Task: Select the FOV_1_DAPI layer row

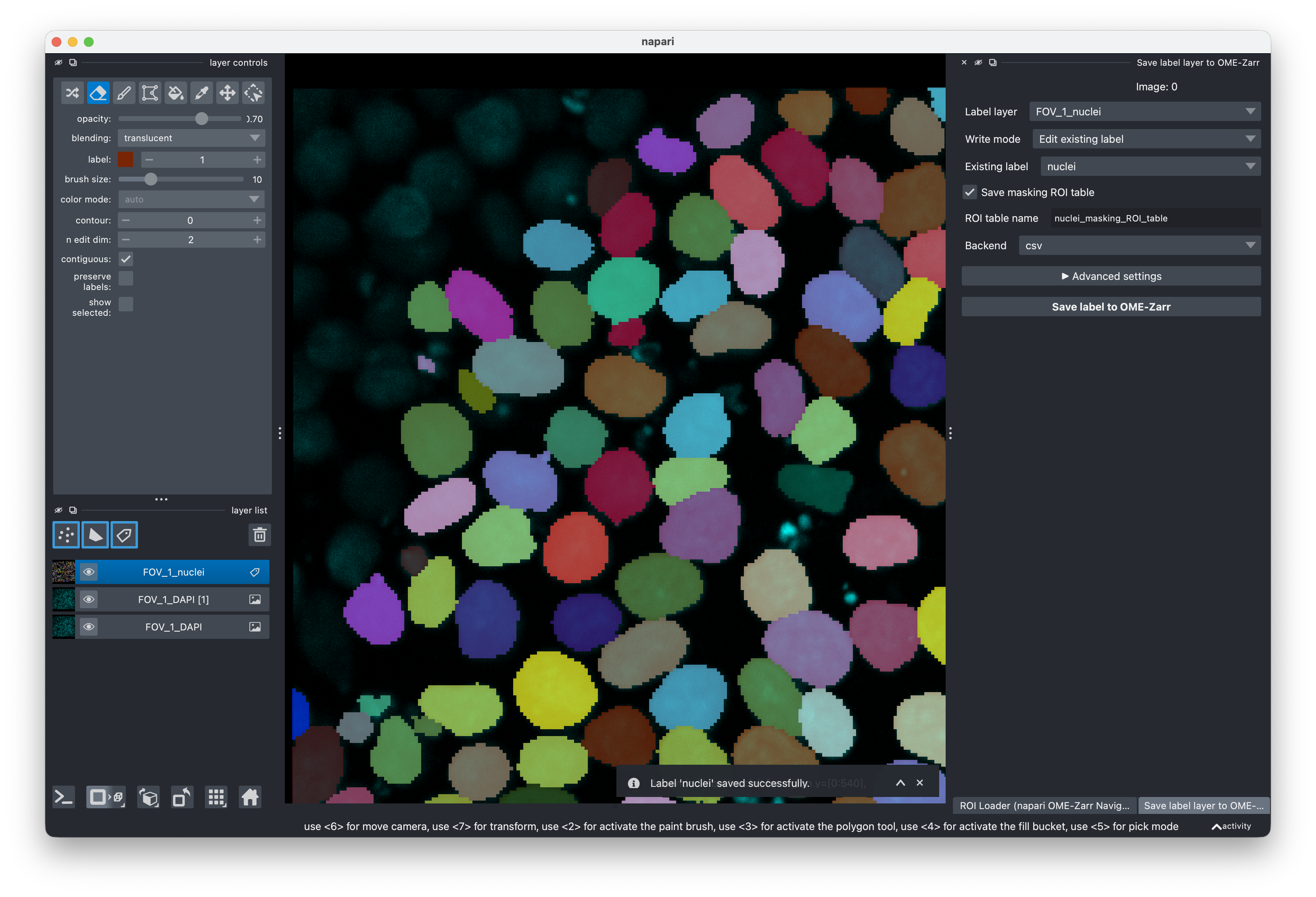Action: (x=161, y=626)
